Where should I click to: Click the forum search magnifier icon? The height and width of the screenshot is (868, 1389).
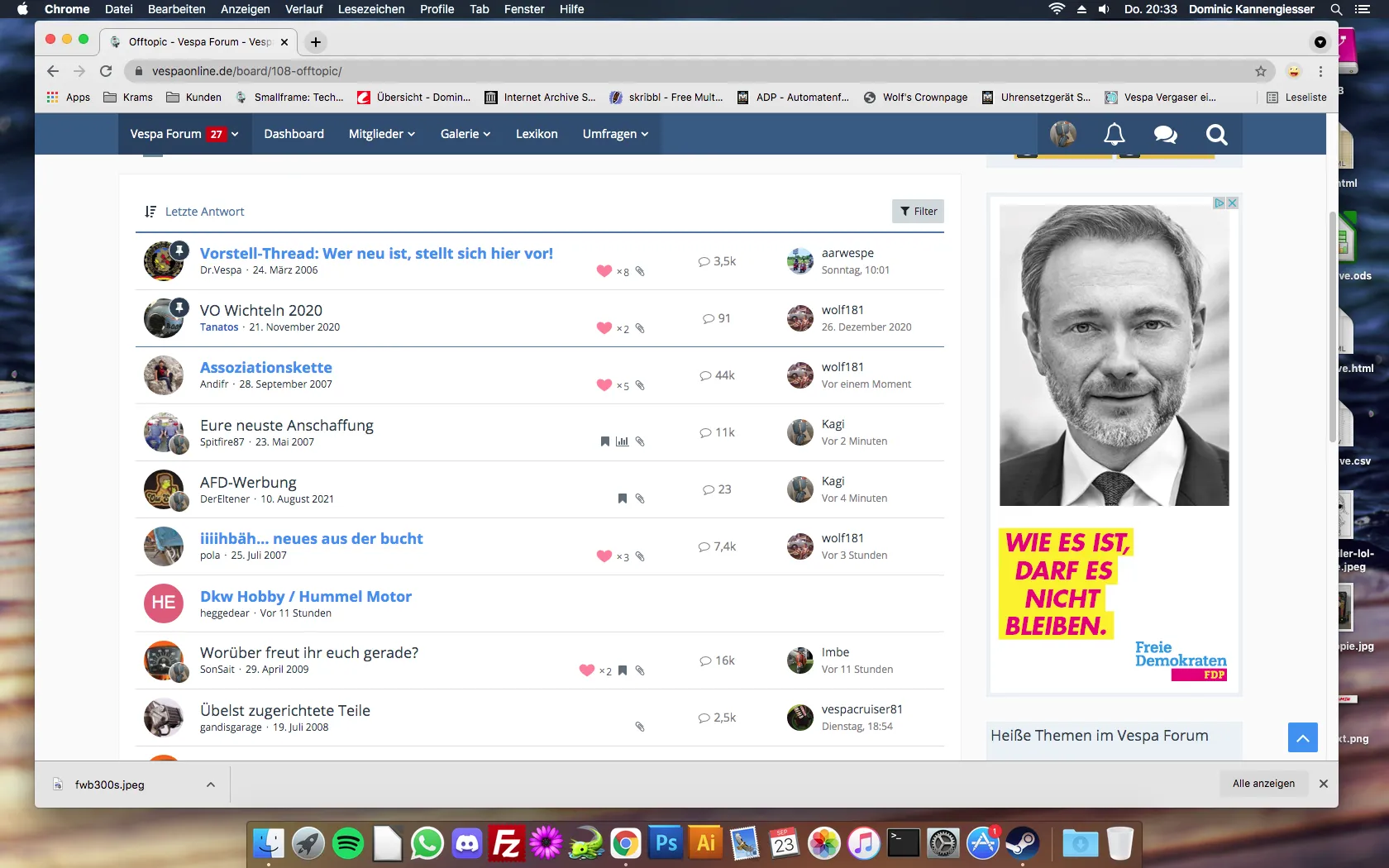(1216, 134)
